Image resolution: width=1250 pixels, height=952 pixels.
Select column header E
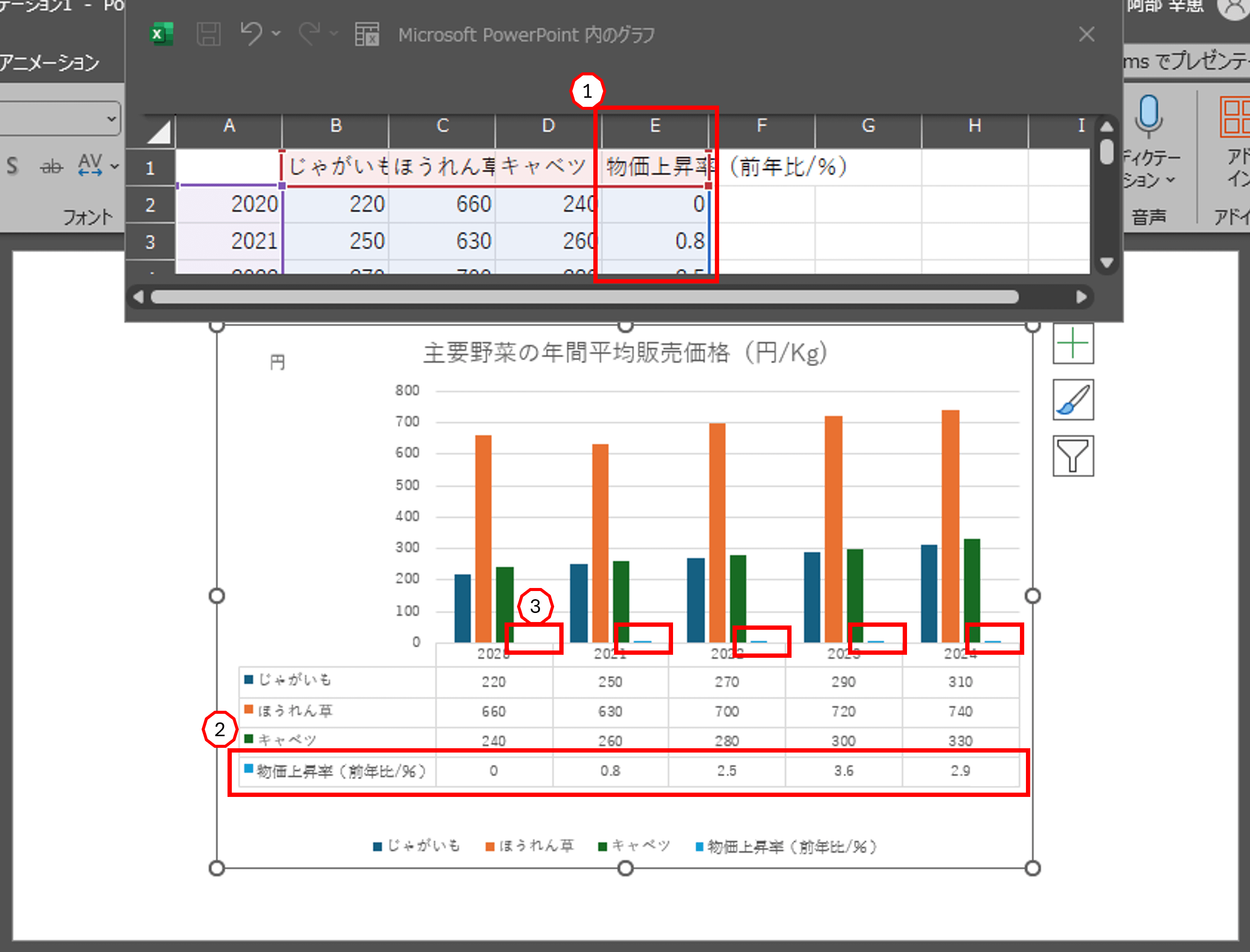coord(655,126)
